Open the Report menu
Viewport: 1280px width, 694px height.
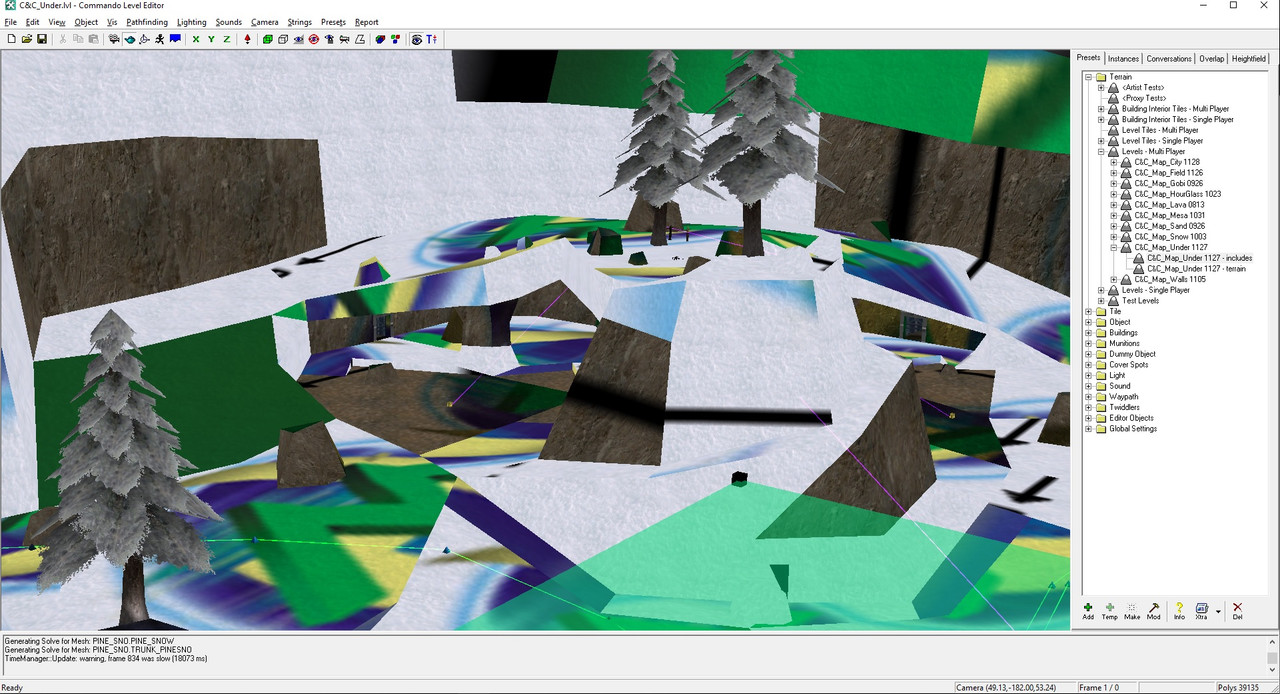pos(367,22)
